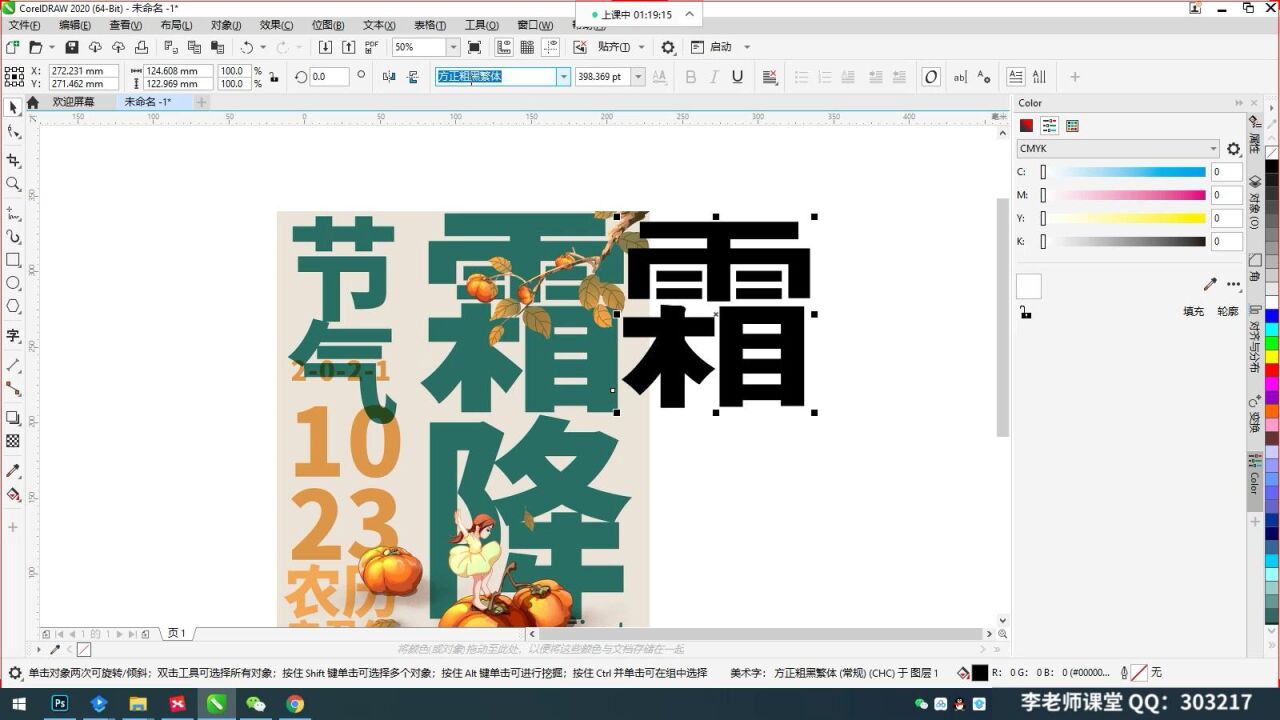Image resolution: width=1280 pixels, height=720 pixels.
Task: Click Publish to PDF icon
Action: click(x=371, y=47)
